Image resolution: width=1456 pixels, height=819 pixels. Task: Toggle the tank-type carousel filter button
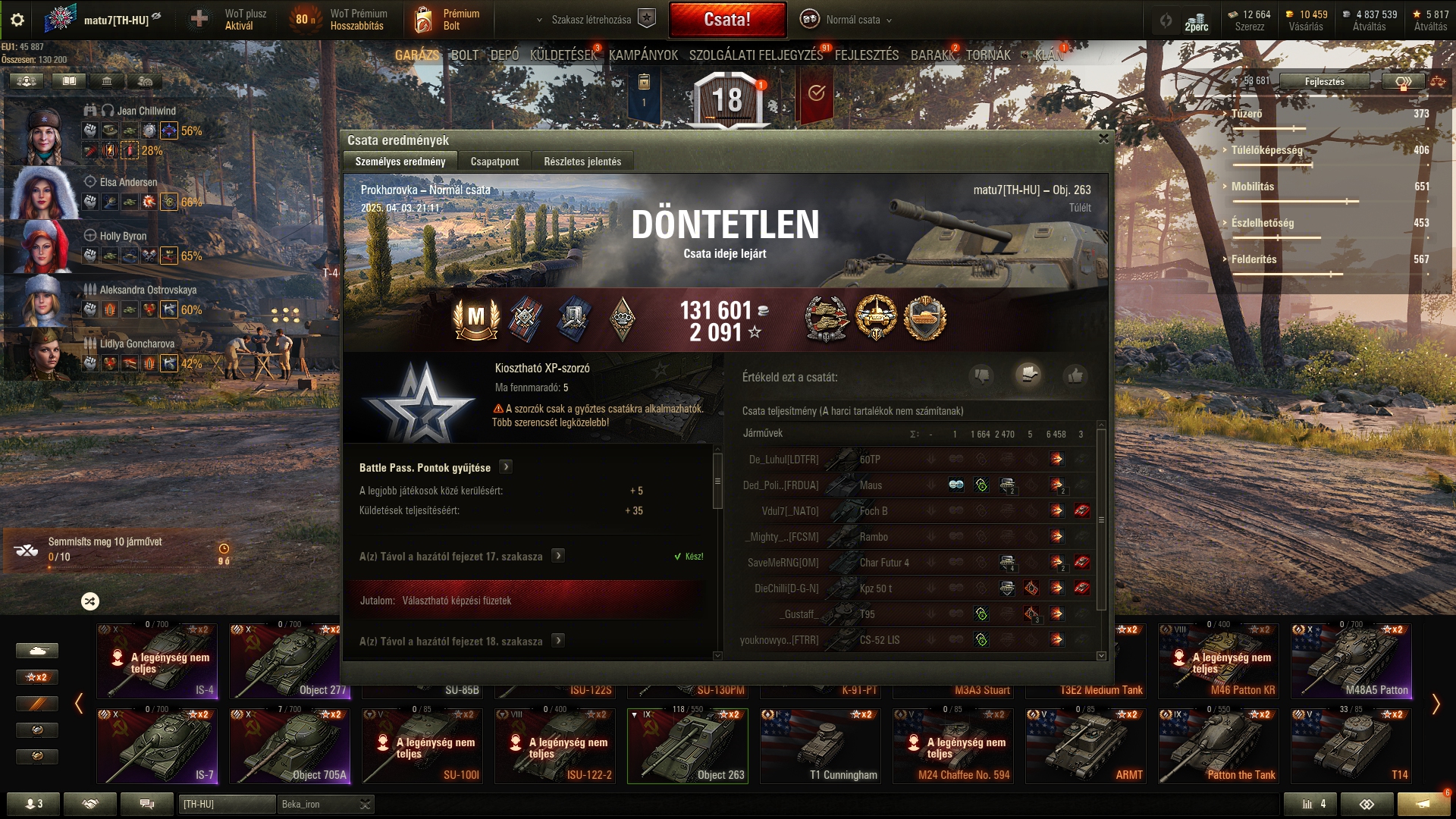tap(37, 651)
